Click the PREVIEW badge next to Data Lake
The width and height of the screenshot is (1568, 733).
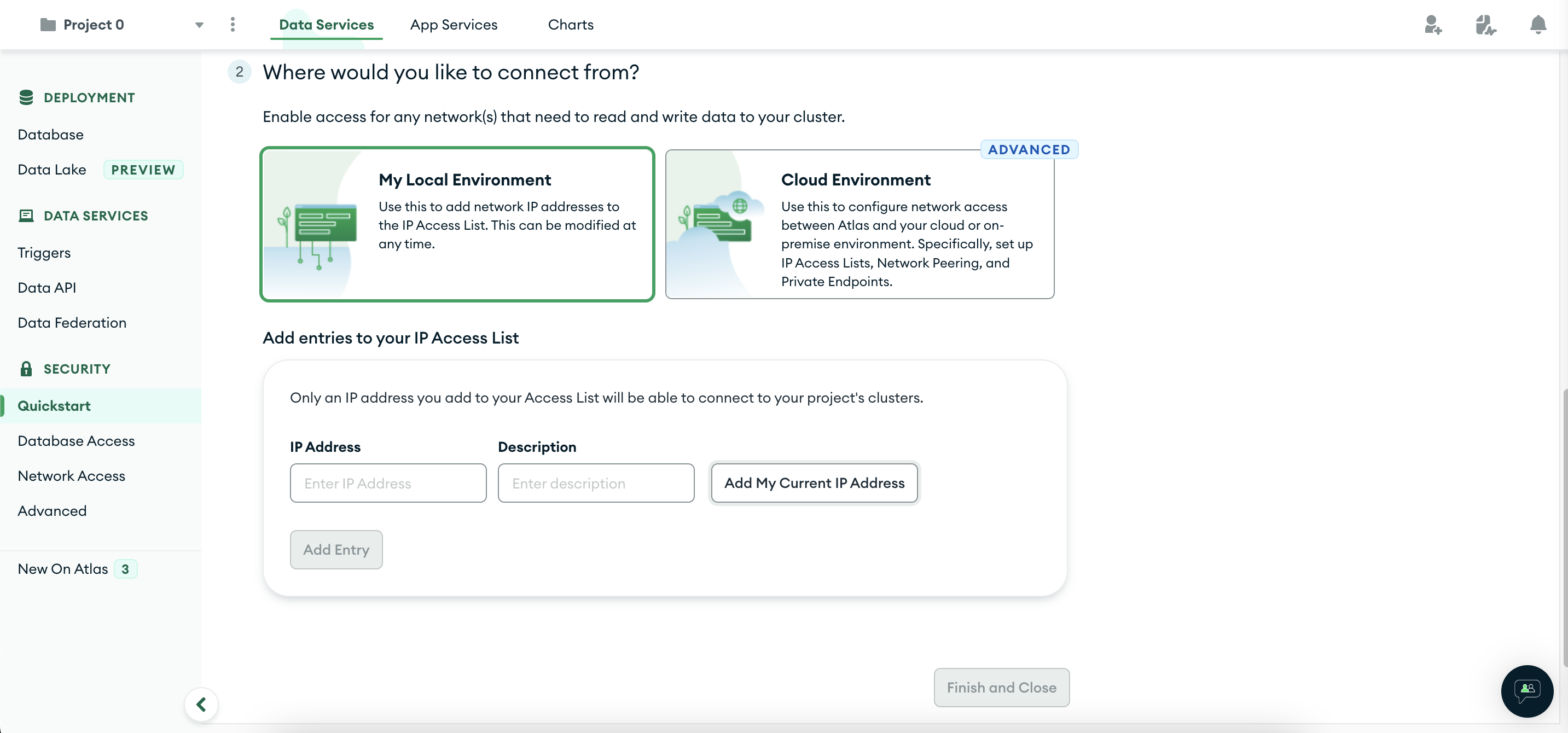(x=143, y=170)
